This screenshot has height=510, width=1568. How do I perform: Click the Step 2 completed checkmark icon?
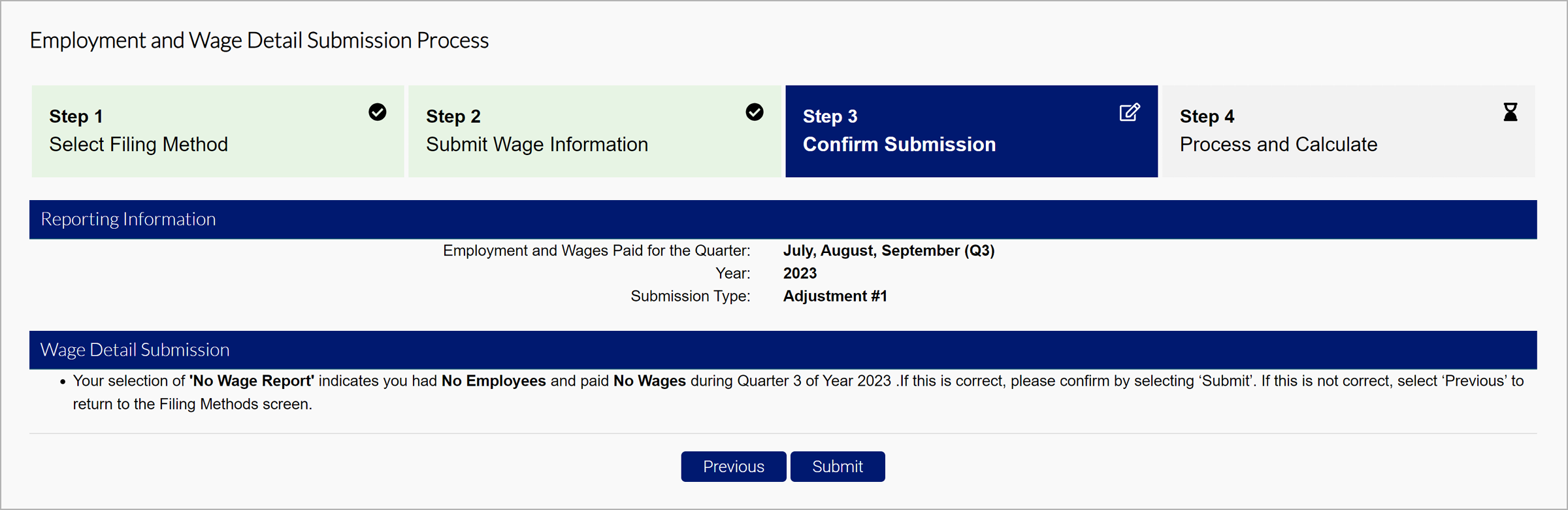pos(754,112)
